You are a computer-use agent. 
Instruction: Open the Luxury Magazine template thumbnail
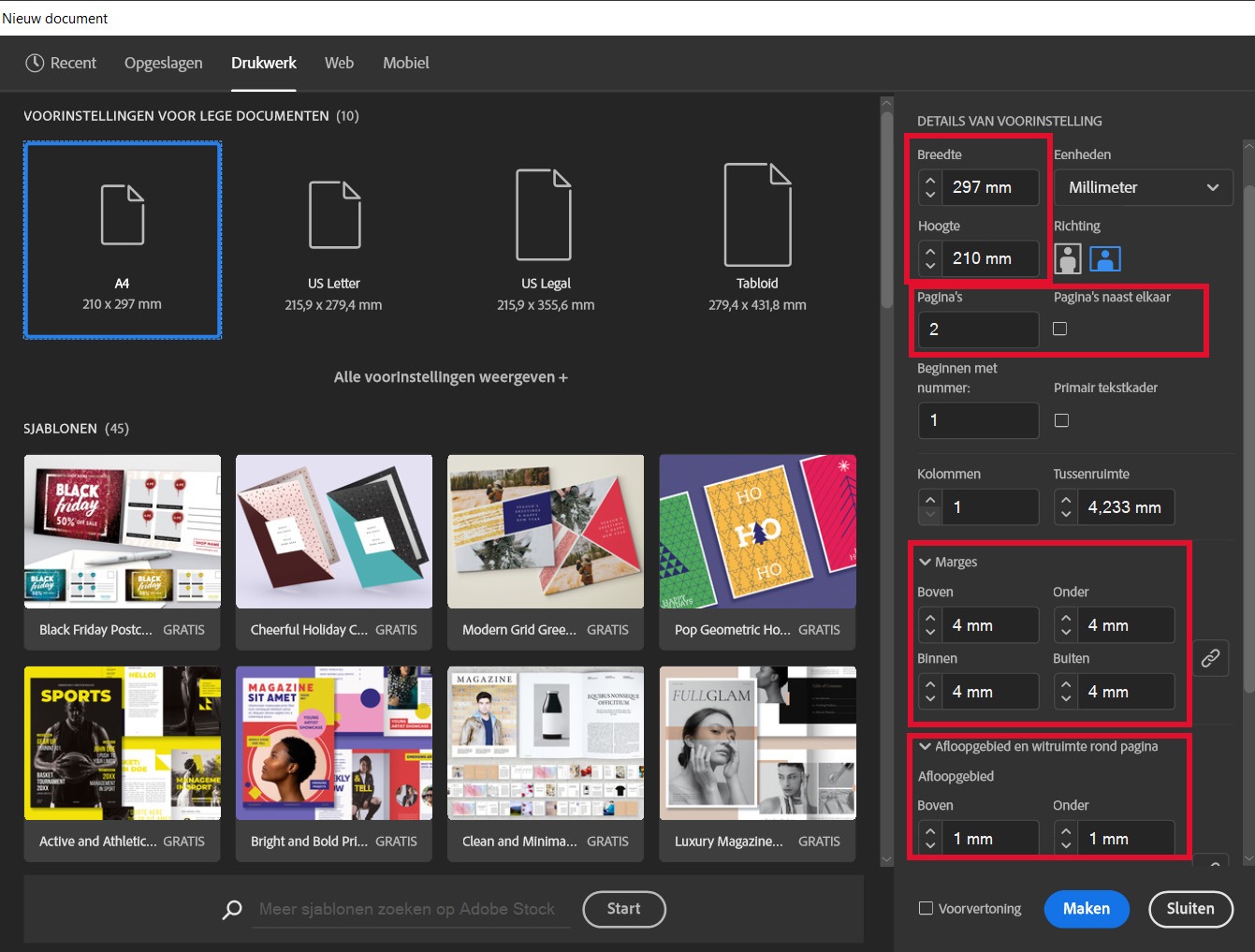(757, 743)
